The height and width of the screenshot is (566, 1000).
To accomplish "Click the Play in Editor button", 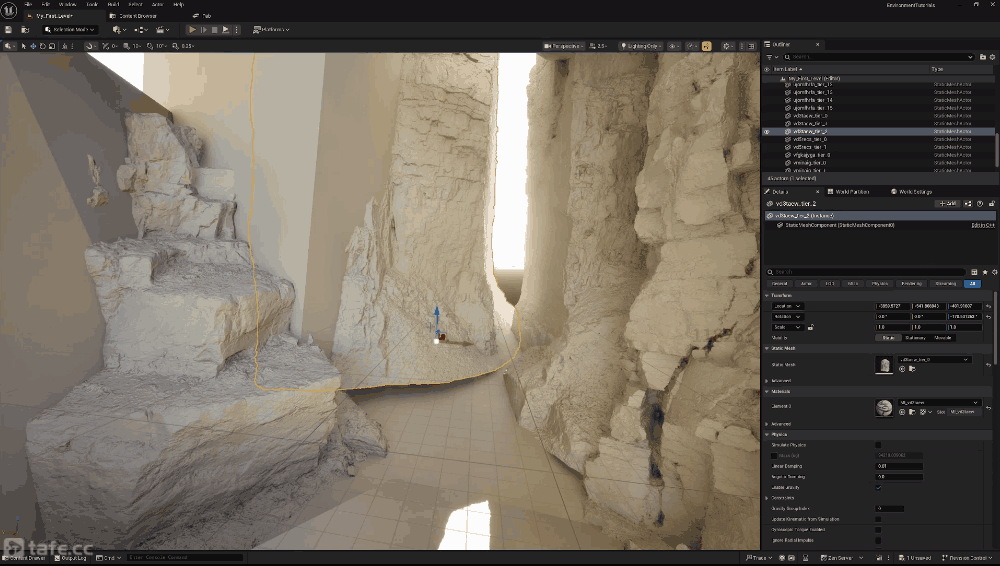I will (193, 30).
